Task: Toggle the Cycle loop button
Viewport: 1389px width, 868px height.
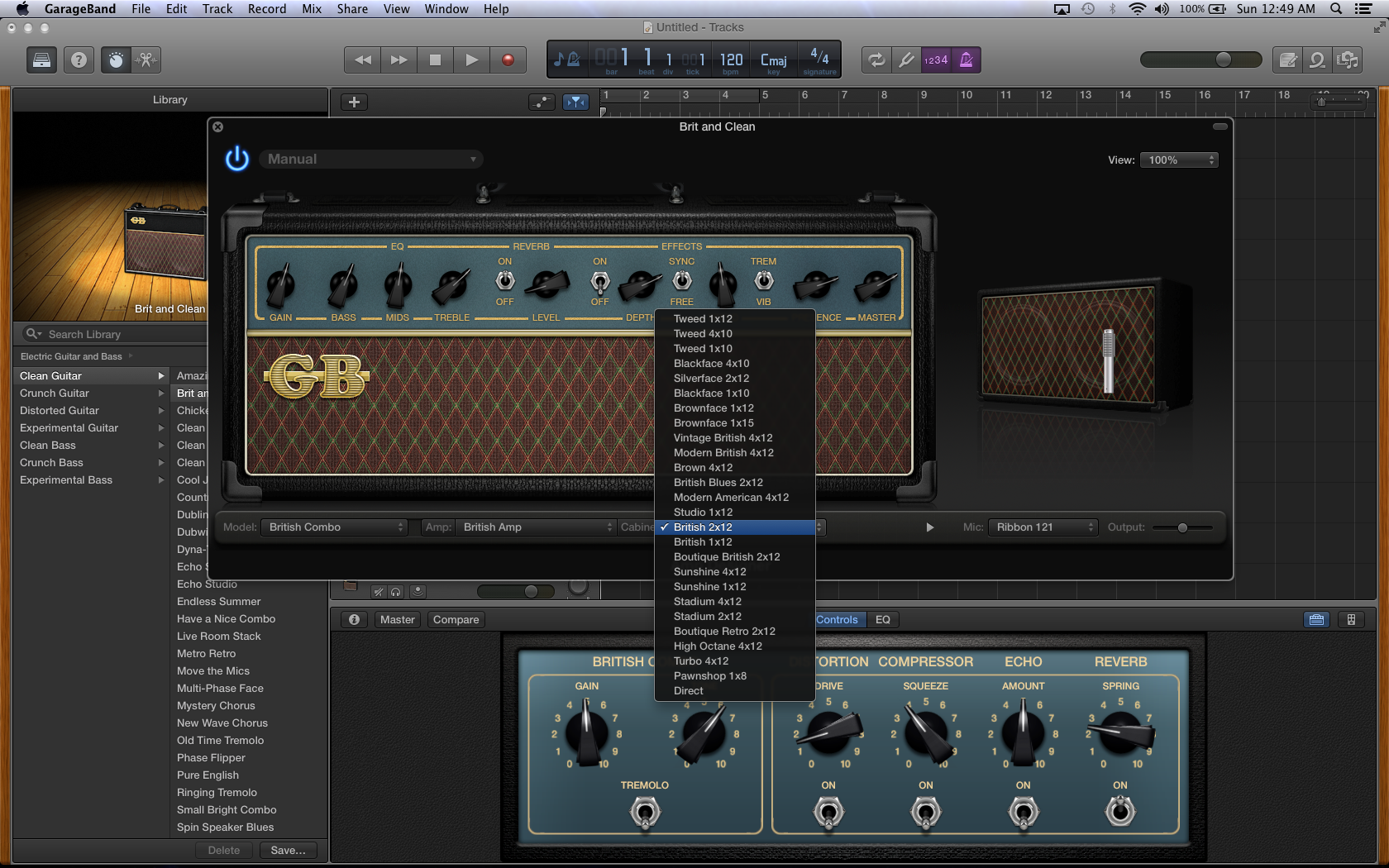Action: [x=876, y=60]
